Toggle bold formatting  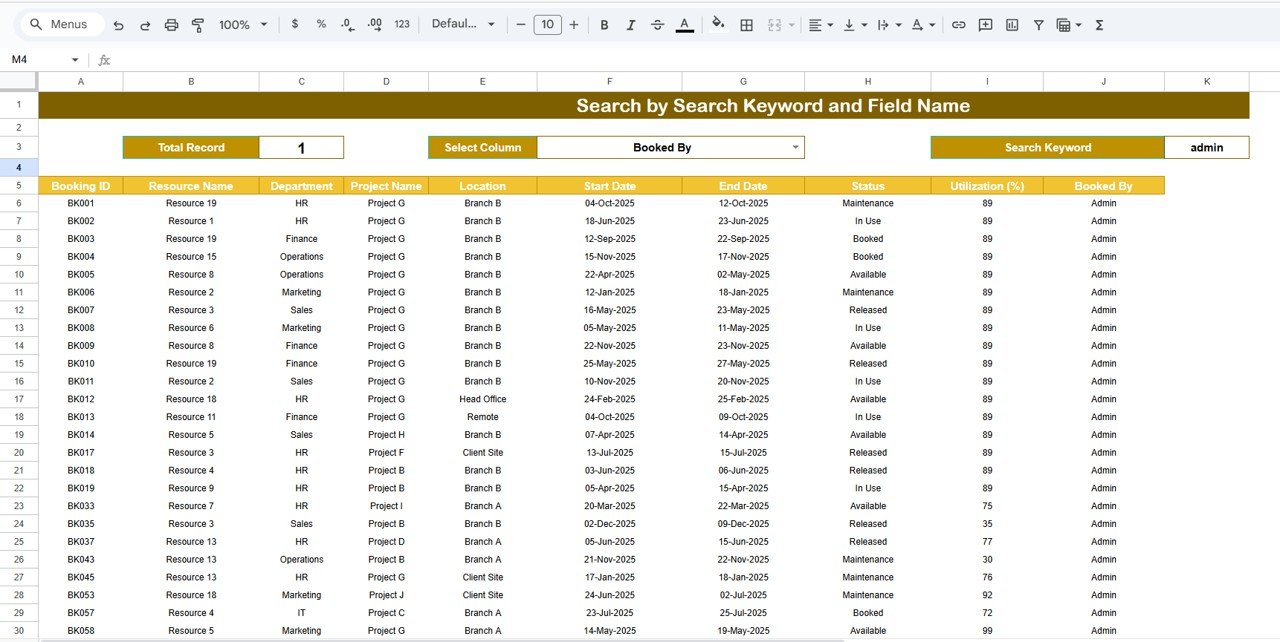coord(604,24)
